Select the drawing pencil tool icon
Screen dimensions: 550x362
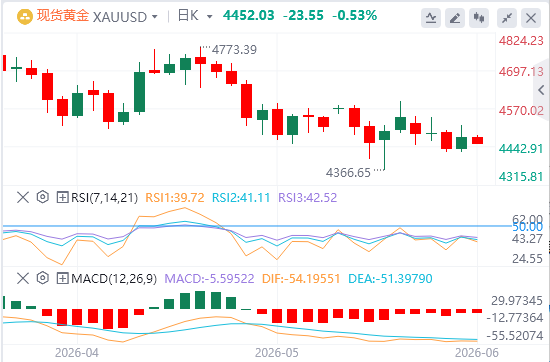455,18
